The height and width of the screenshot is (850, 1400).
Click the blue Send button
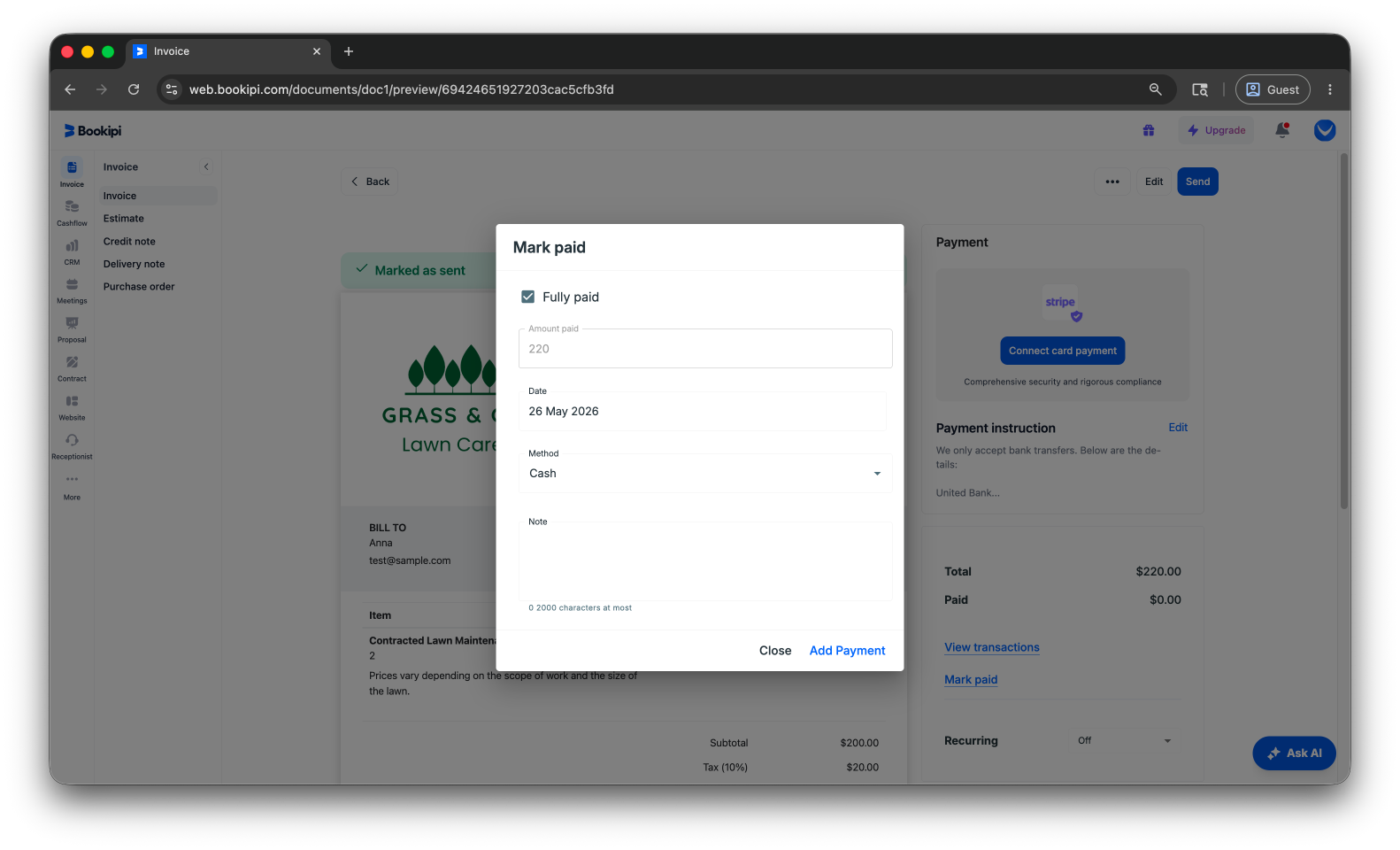(x=1197, y=182)
